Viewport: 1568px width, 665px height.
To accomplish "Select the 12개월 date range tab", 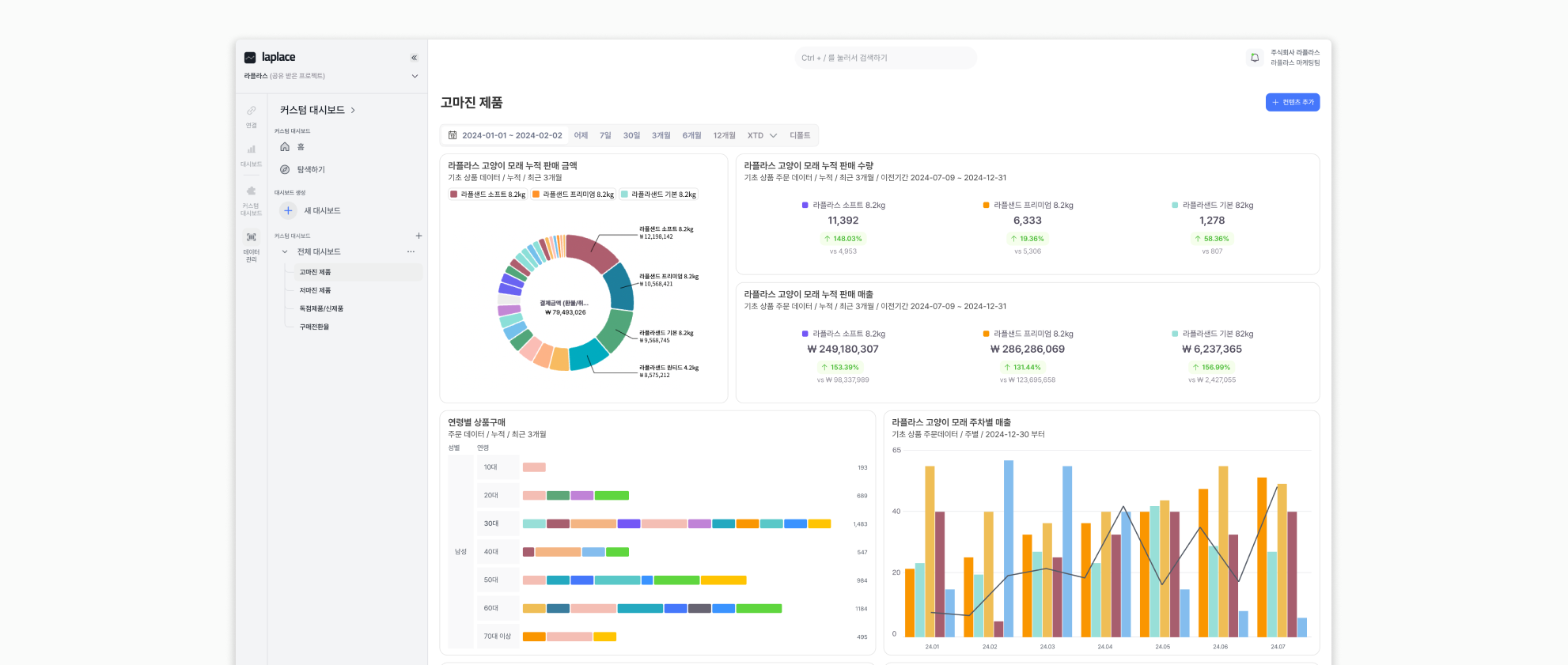I will pos(724,135).
